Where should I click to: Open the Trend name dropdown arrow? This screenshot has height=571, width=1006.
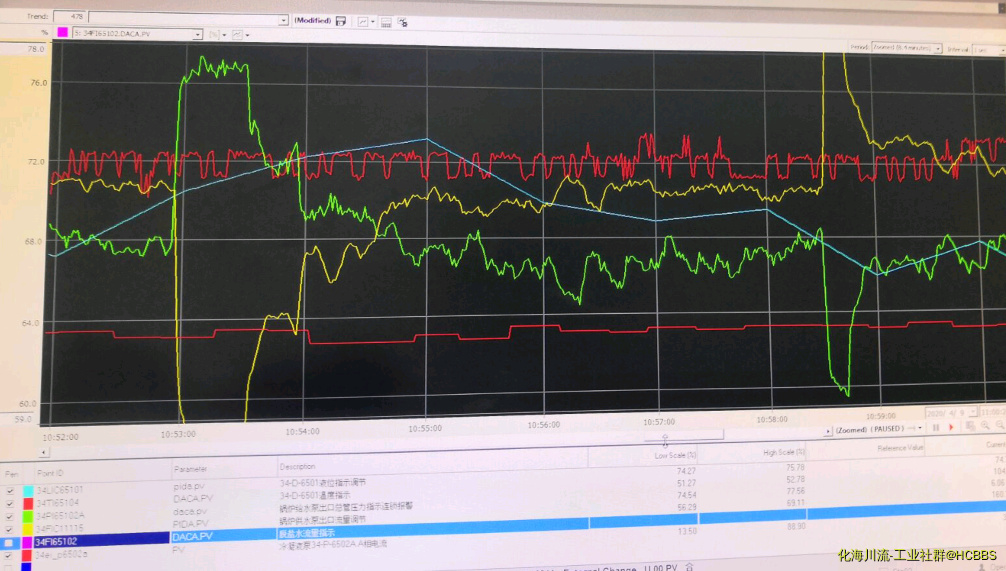pos(283,21)
